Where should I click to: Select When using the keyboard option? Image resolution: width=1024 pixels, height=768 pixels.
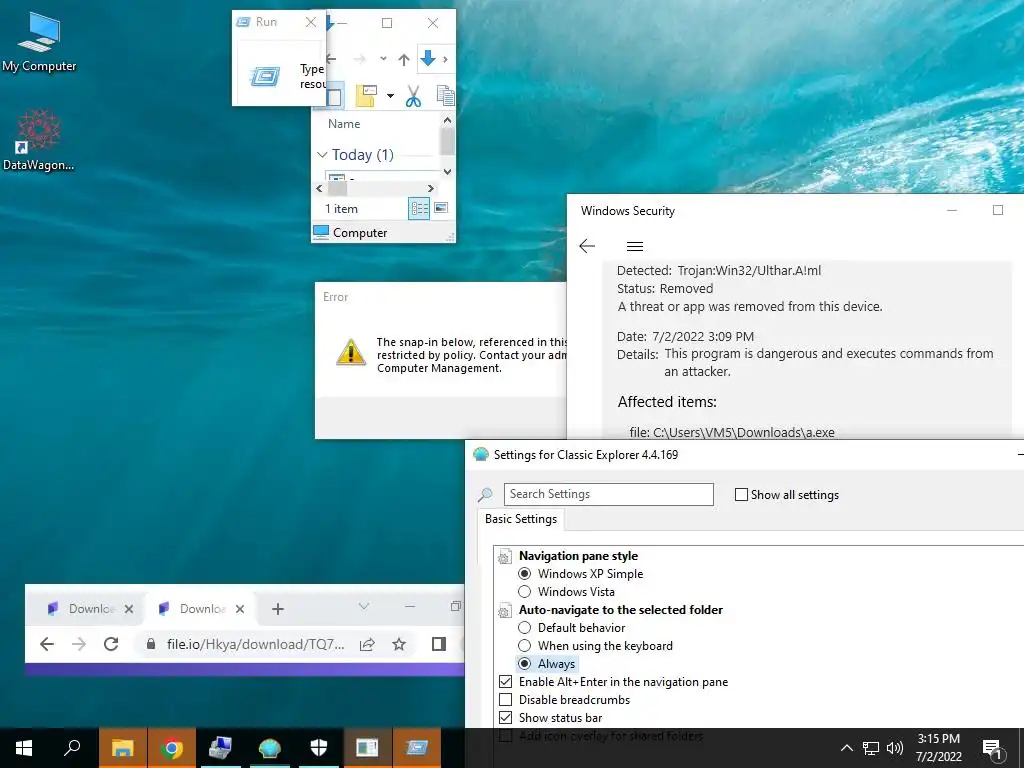[524, 646]
